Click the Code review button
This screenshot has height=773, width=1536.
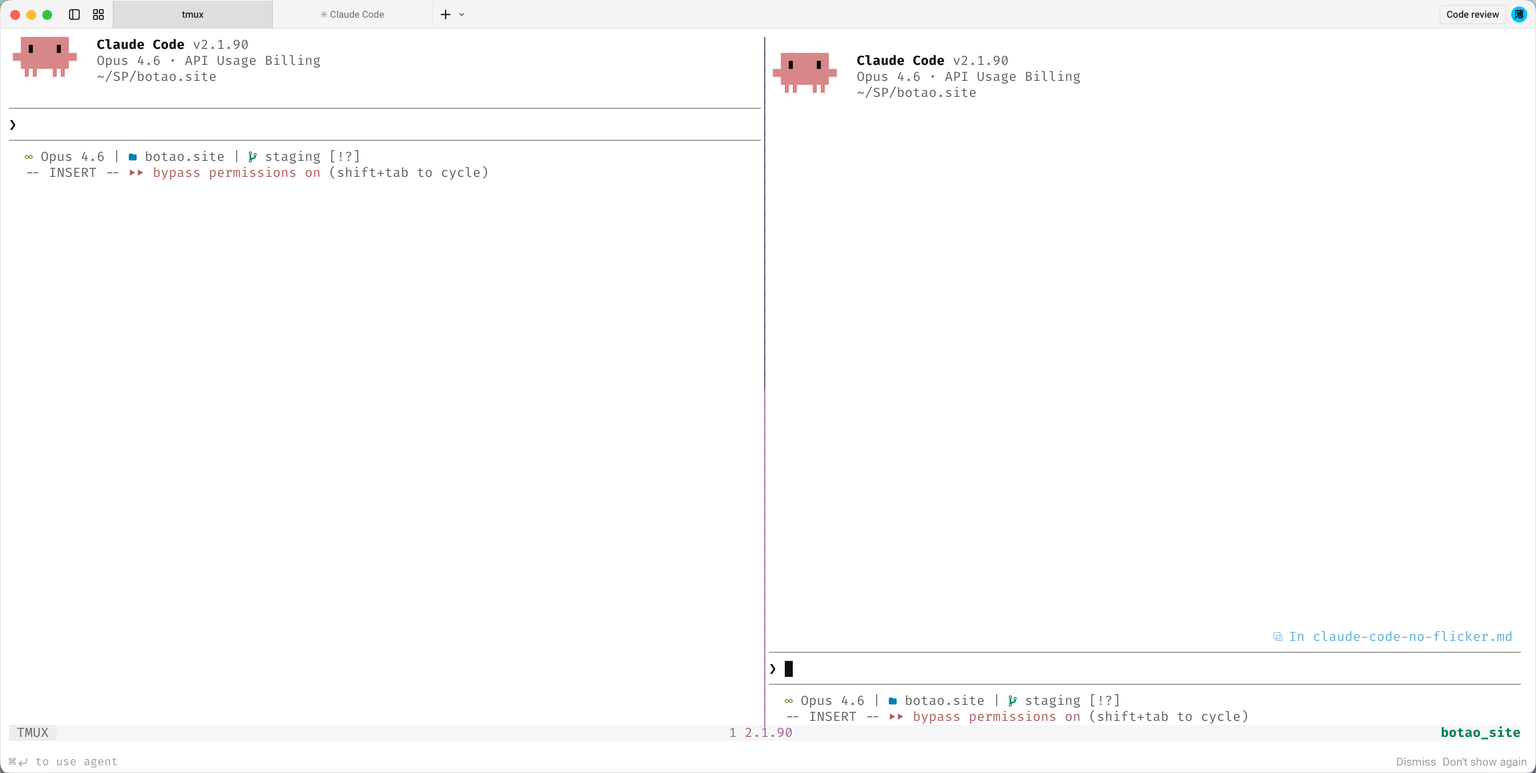coord(1472,14)
